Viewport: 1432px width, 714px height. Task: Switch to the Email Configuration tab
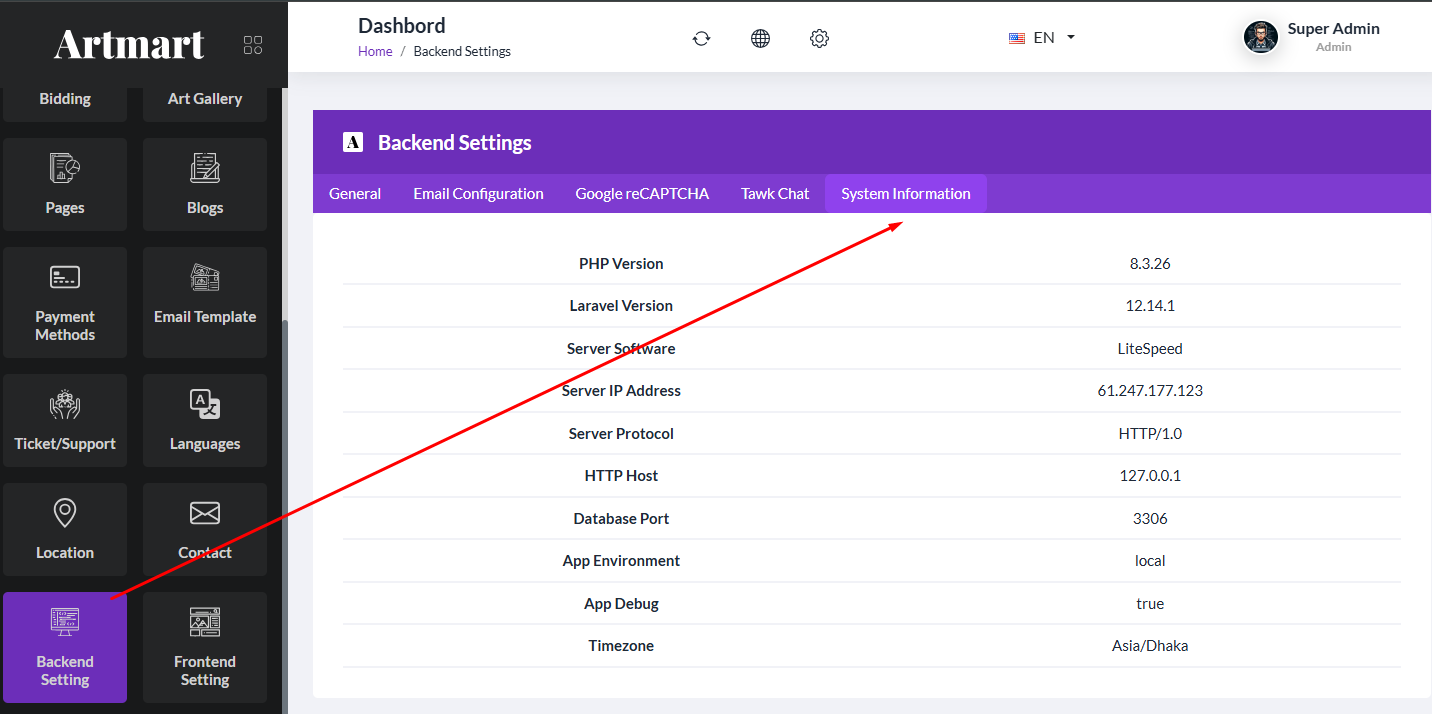click(478, 194)
